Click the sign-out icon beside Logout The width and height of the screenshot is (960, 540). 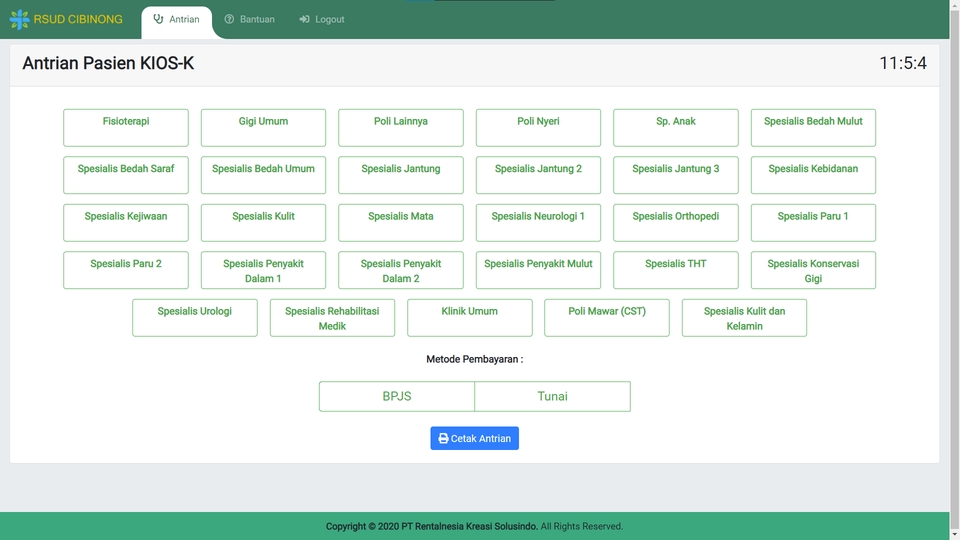pos(304,19)
